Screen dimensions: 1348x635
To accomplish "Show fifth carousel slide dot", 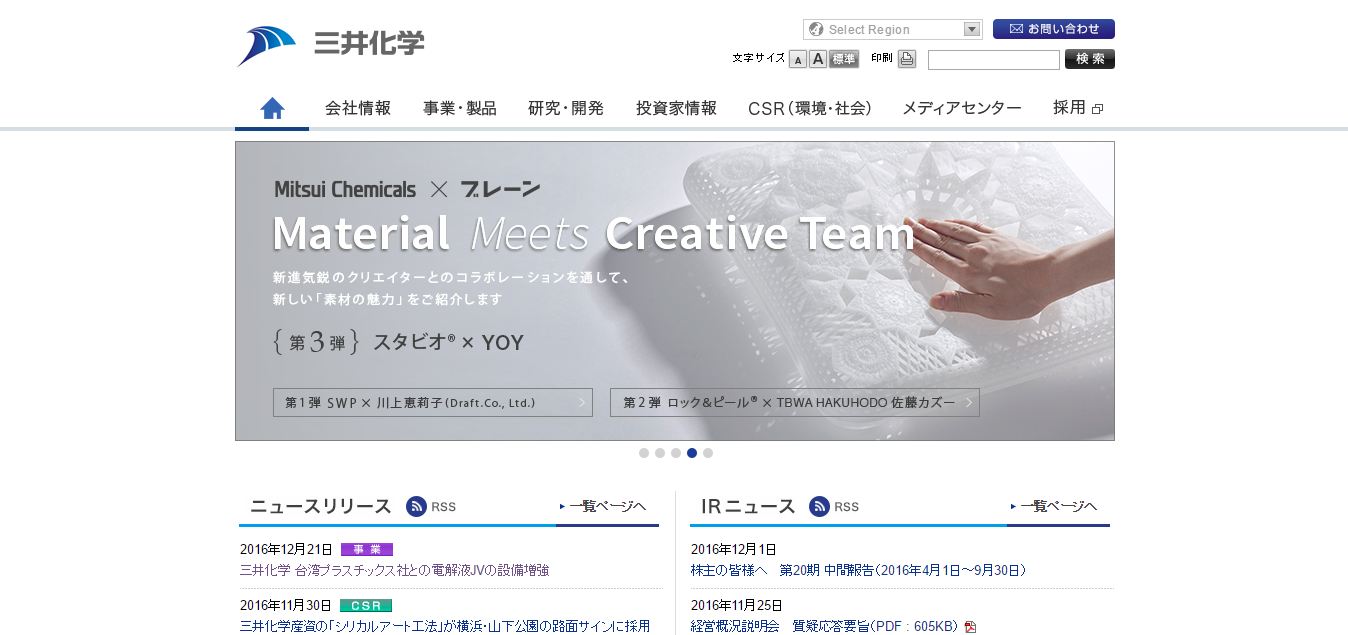I will pyautogui.click(x=708, y=453).
